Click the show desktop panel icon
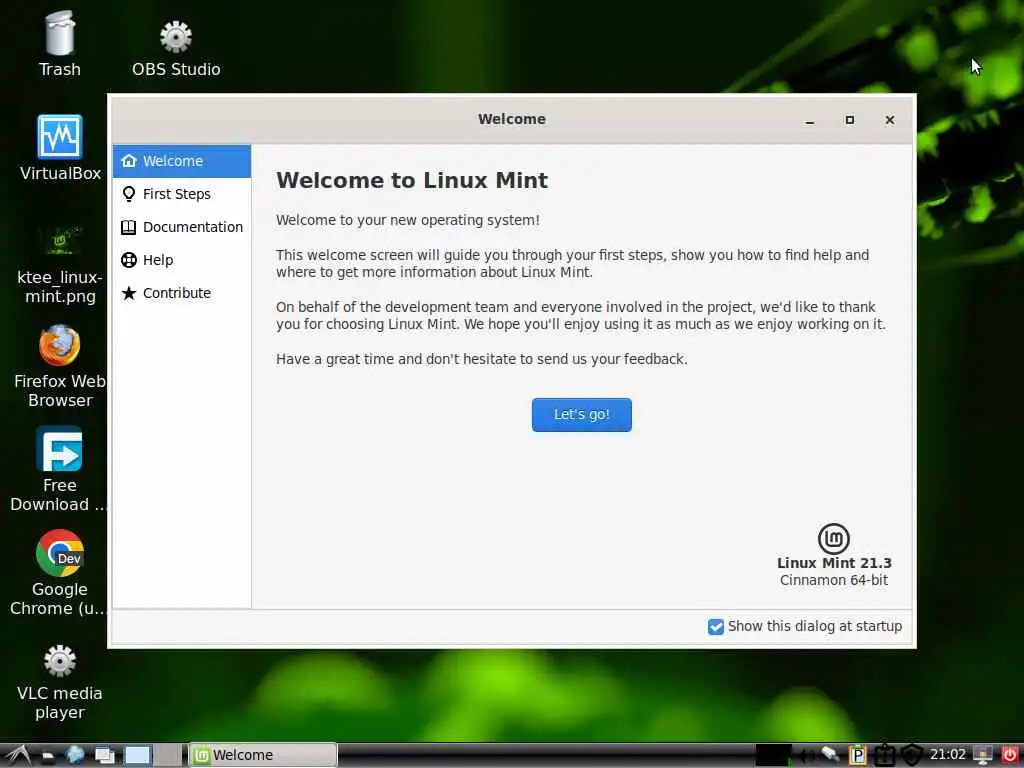Viewport: 1024px width, 768px height. pyautogui.click(x=104, y=756)
